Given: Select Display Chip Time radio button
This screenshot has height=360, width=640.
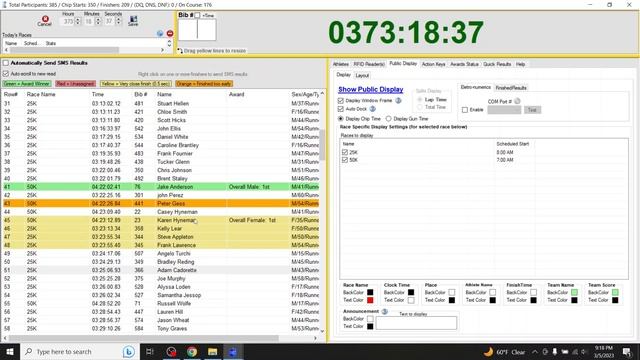Looking at the screenshot, I should [x=341, y=119].
